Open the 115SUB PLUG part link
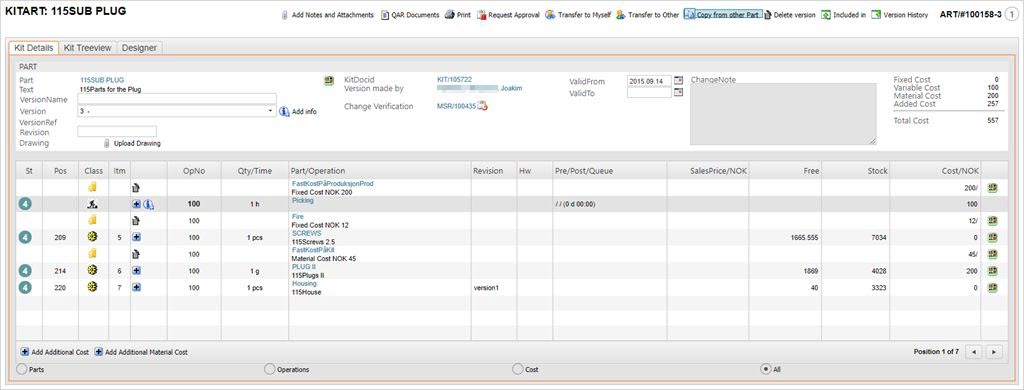This screenshot has width=1024, height=390. tap(102, 80)
